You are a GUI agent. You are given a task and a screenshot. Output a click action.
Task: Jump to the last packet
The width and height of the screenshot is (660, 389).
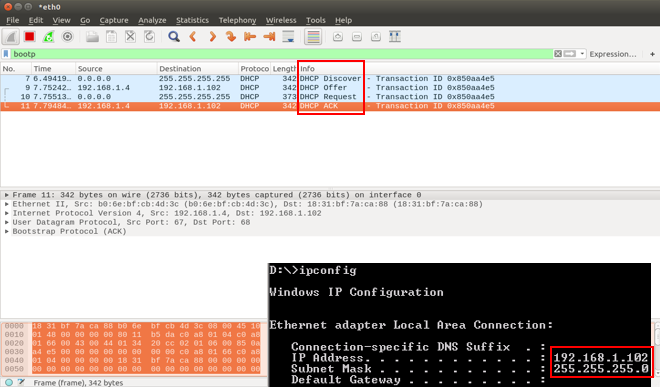[269, 37]
